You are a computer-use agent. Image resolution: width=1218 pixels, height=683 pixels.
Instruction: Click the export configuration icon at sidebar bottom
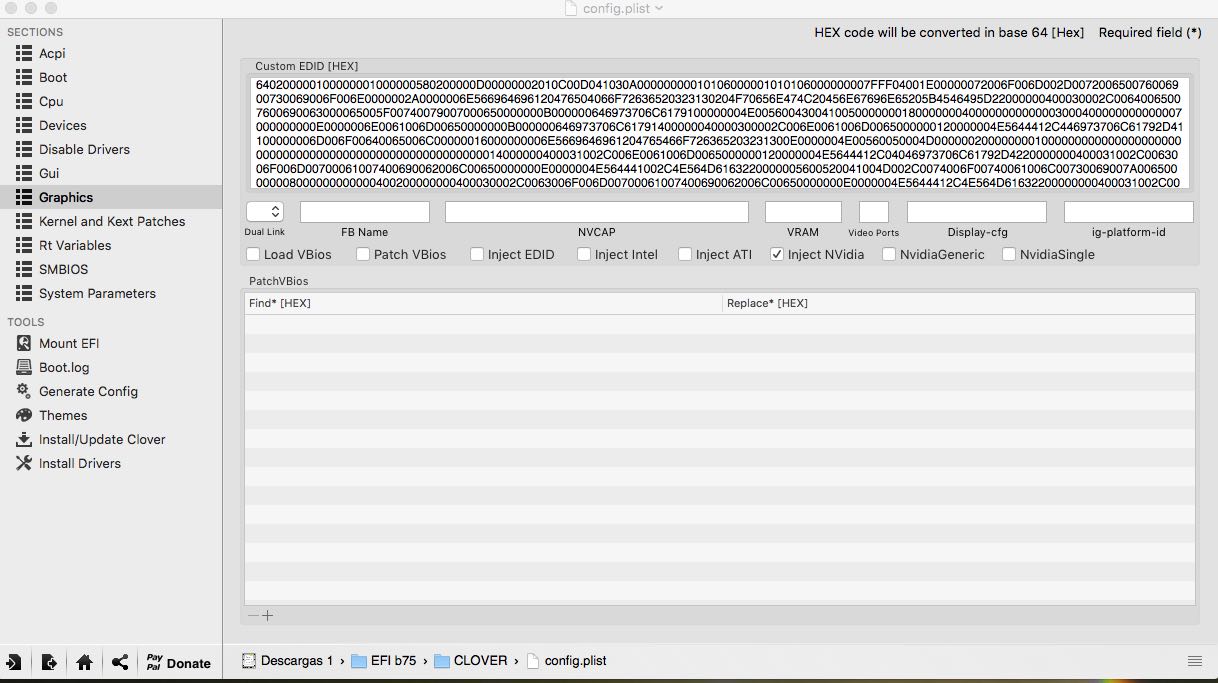48,662
